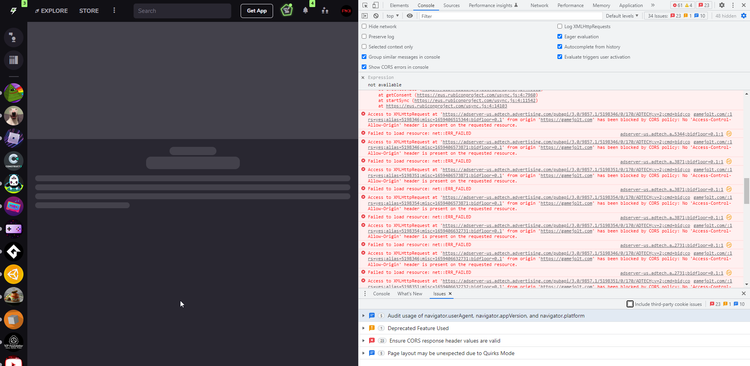The height and width of the screenshot is (366, 750).
Task: Open DevTools three-dot customize menu
Action: pos(733,5)
